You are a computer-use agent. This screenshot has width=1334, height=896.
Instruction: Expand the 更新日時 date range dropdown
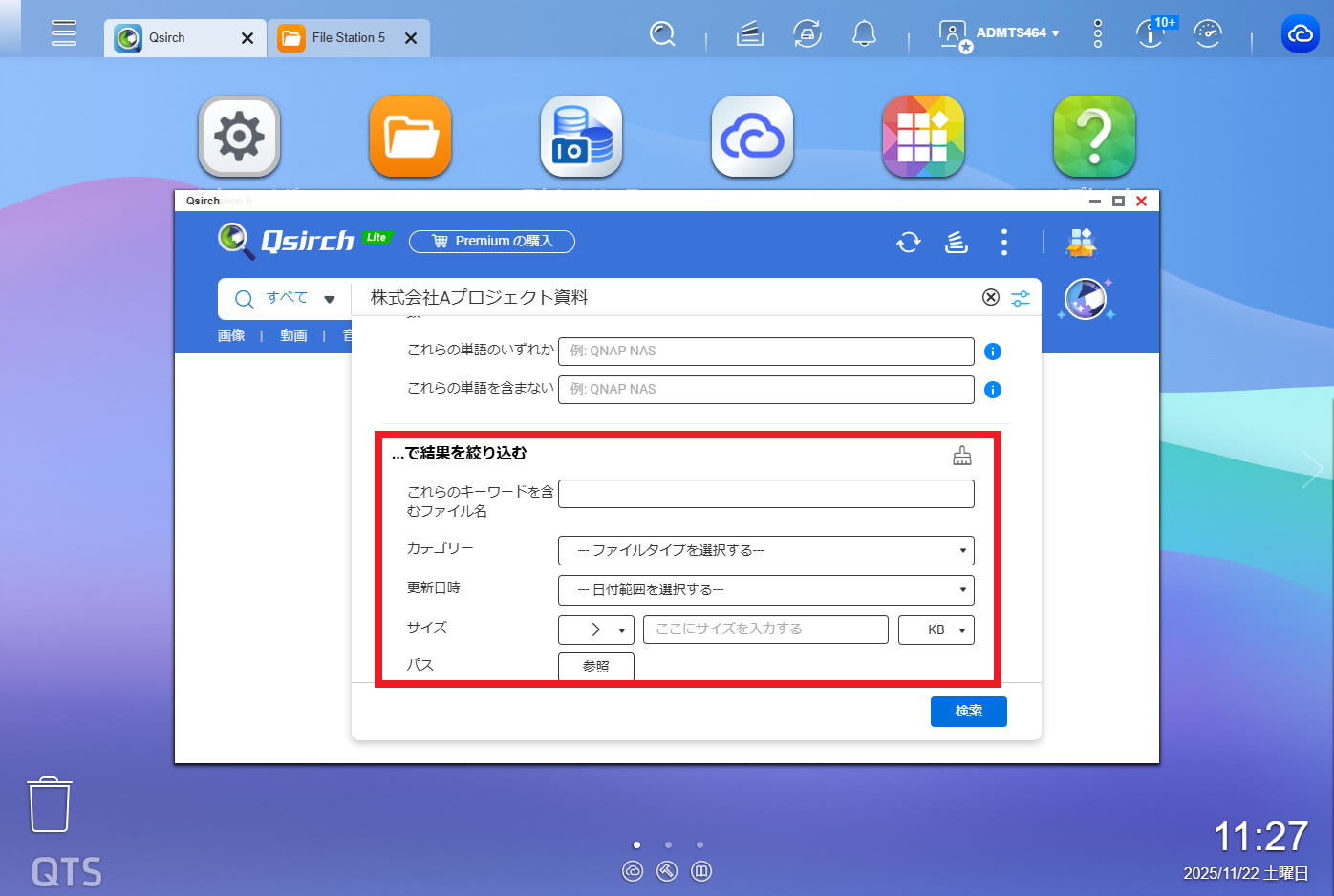tap(765, 590)
